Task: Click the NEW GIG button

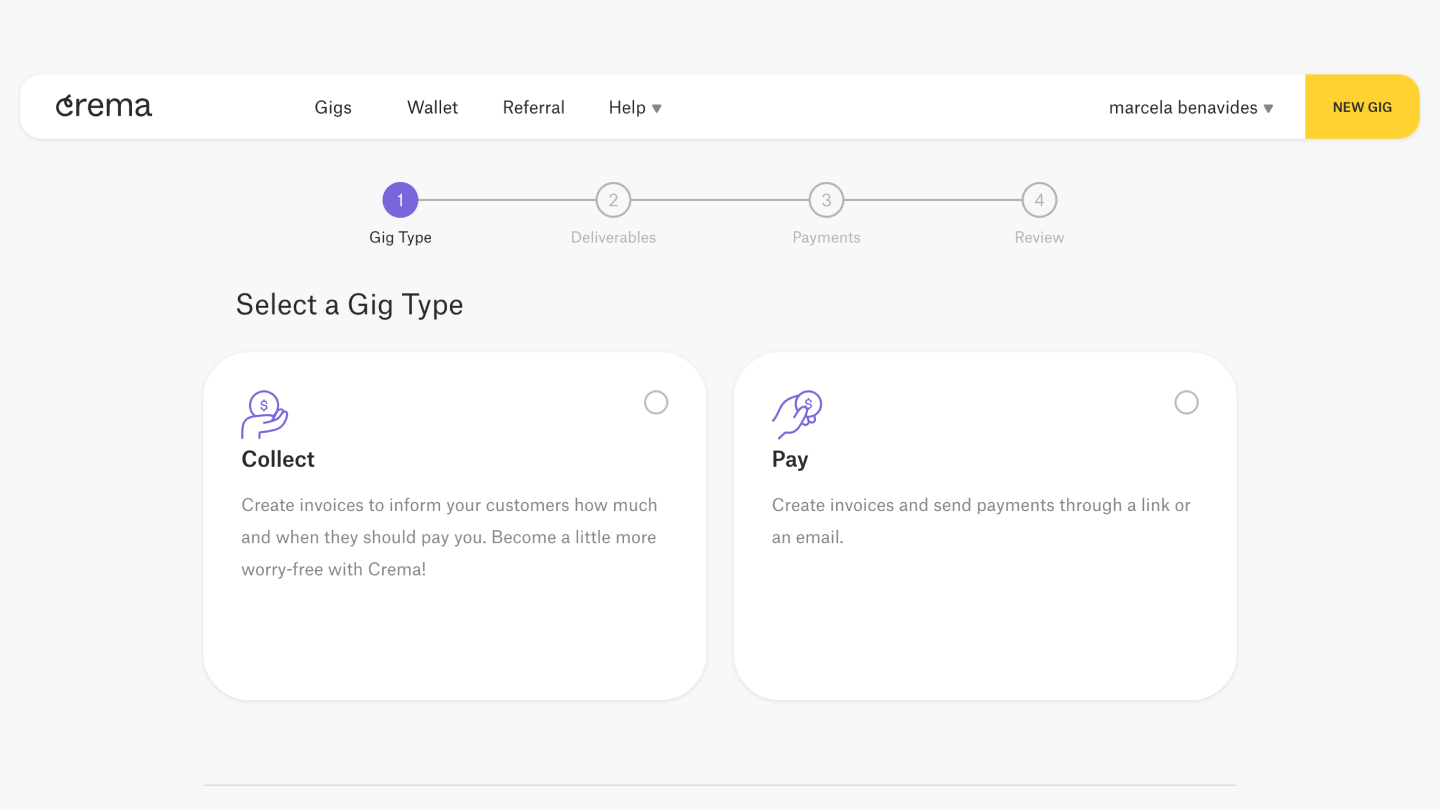Action: pyautogui.click(x=1362, y=106)
